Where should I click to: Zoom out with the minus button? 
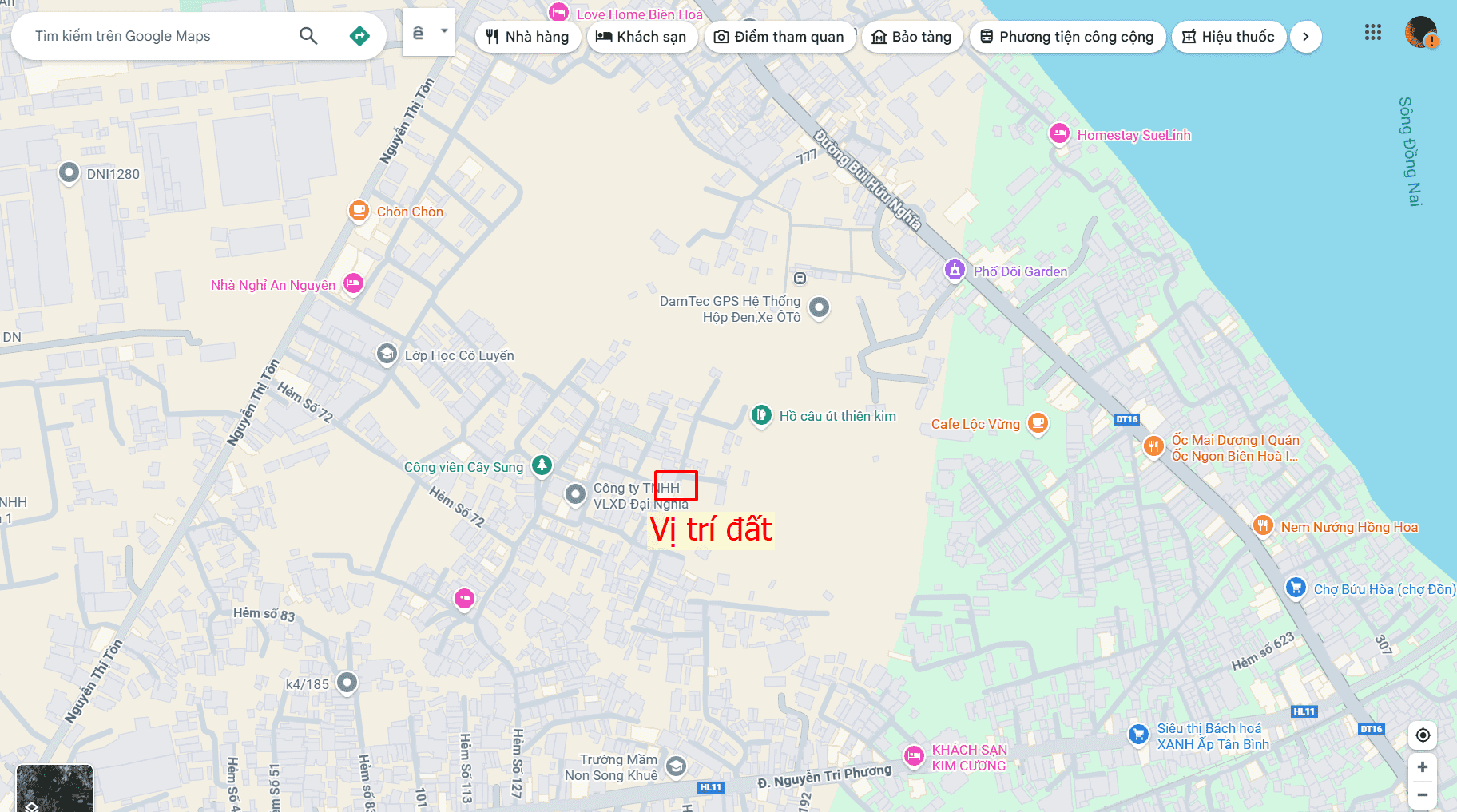click(1423, 794)
